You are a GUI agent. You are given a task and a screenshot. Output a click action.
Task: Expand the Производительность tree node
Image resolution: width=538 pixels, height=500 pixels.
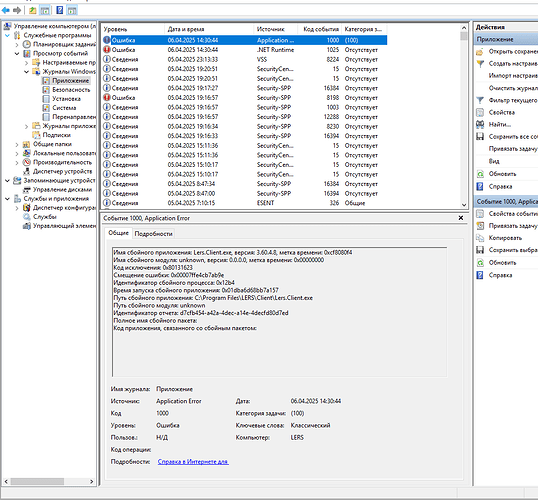click(x=17, y=162)
